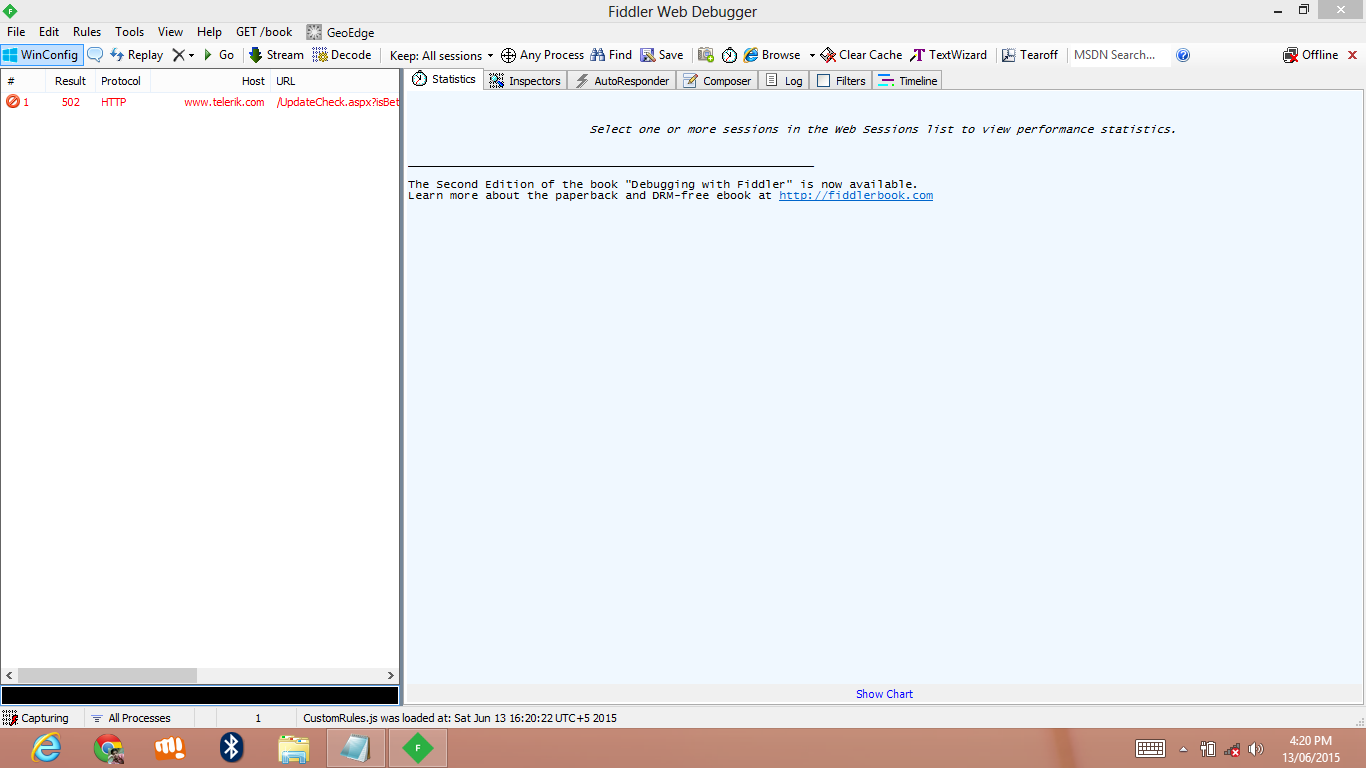Click the volume speaker tray icon
This screenshot has height=768, width=1366.
tap(1256, 749)
